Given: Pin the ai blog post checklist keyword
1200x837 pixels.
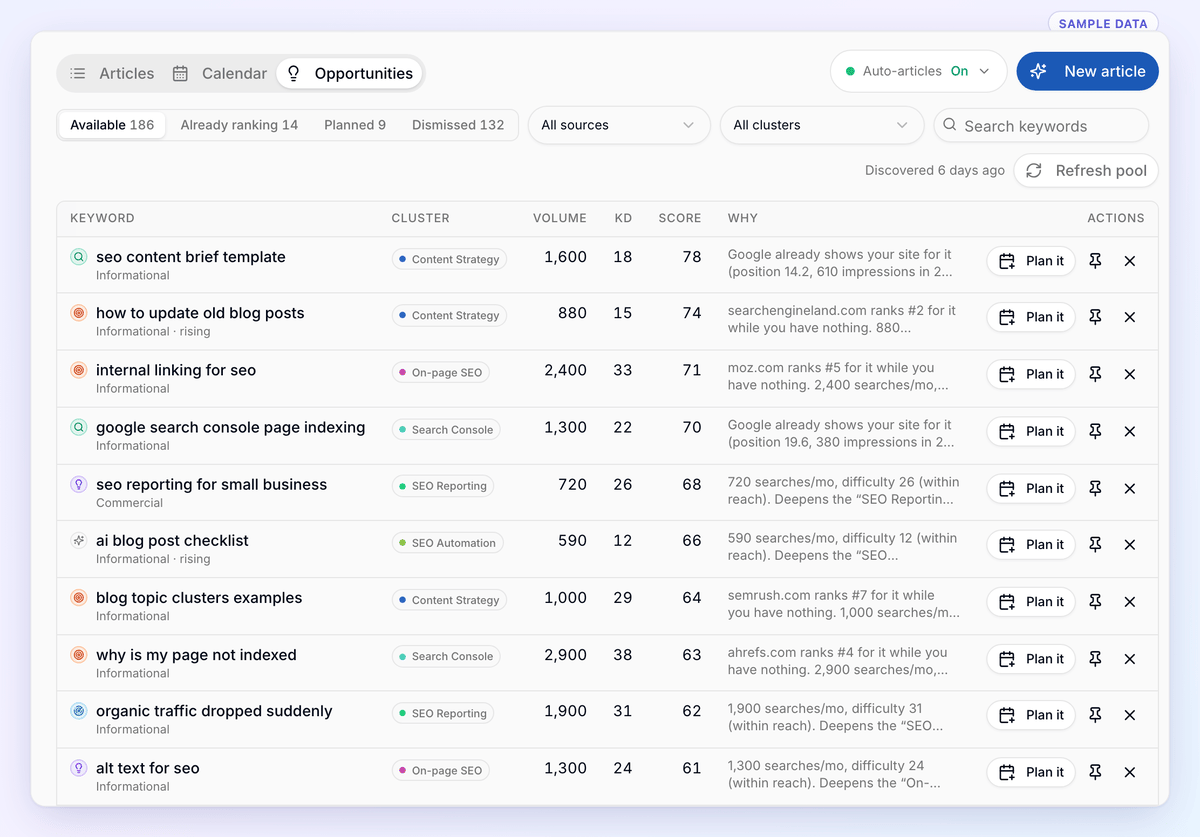Looking at the screenshot, I should click(1095, 545).
